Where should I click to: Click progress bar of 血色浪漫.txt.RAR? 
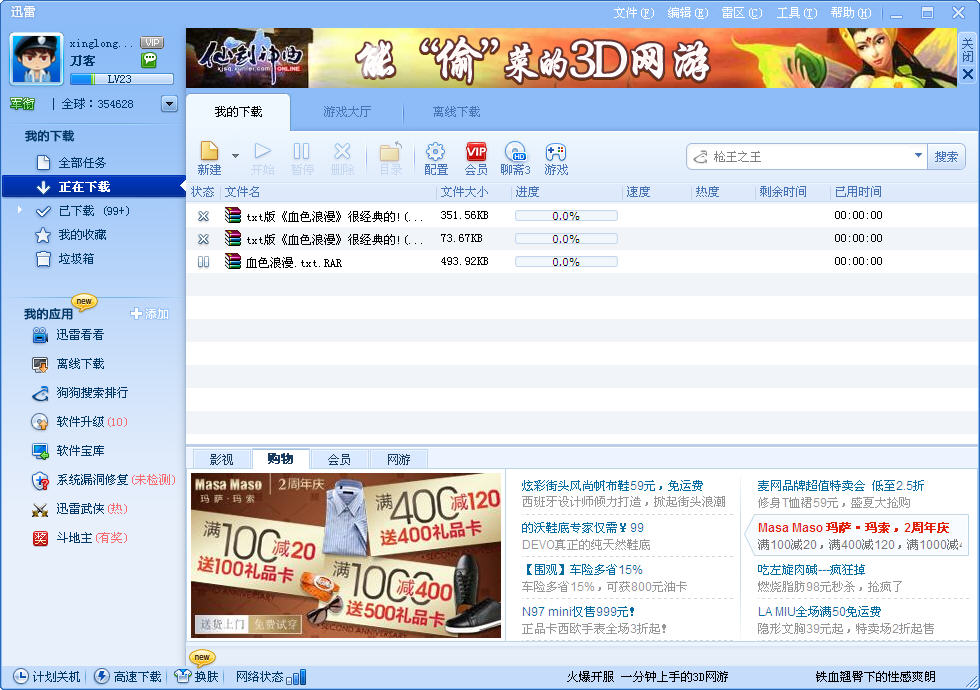(566, 262)
